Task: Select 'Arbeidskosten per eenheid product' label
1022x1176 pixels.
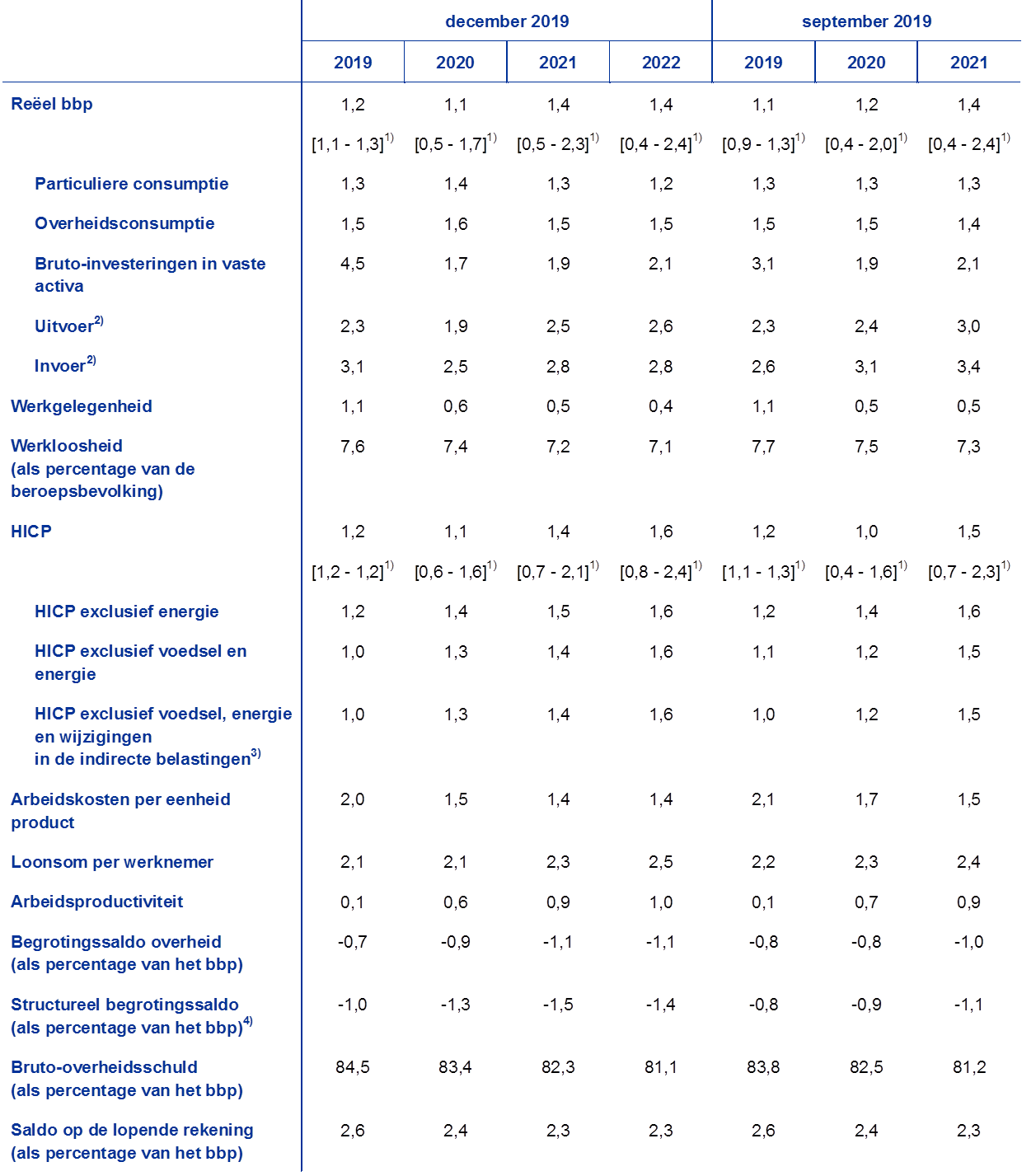Action: (x=120, y=811)
